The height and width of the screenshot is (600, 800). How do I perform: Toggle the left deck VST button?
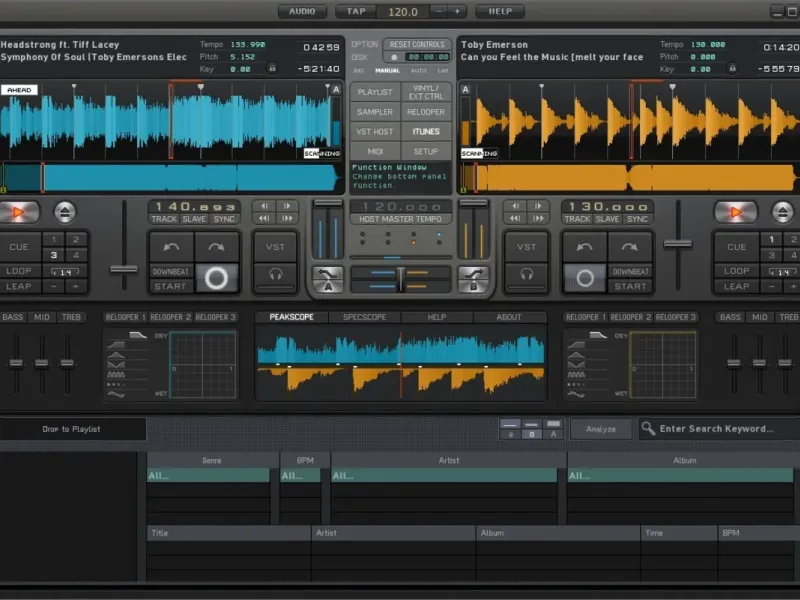coord(274,247)
